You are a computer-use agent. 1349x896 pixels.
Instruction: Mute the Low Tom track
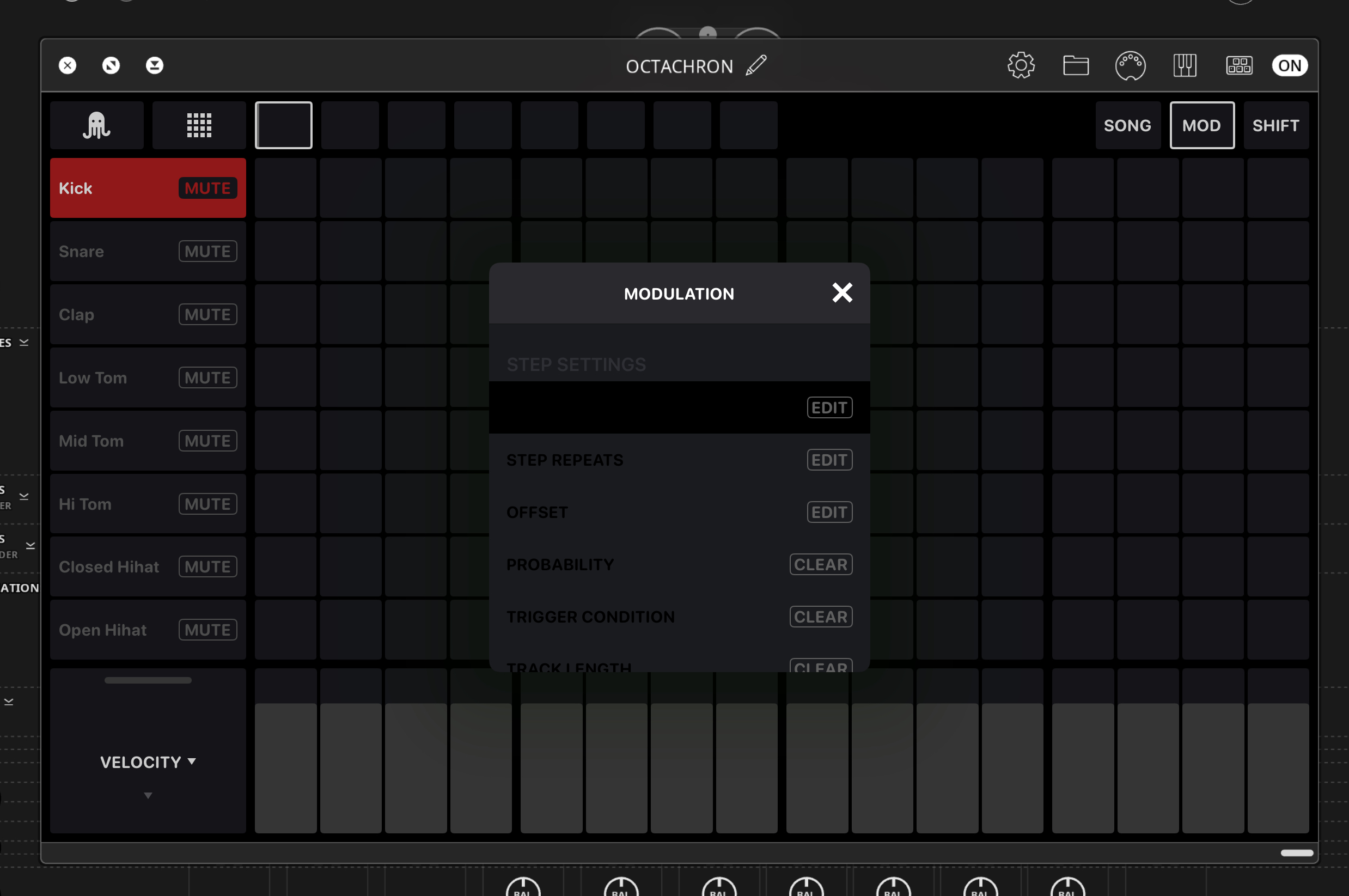207,377
